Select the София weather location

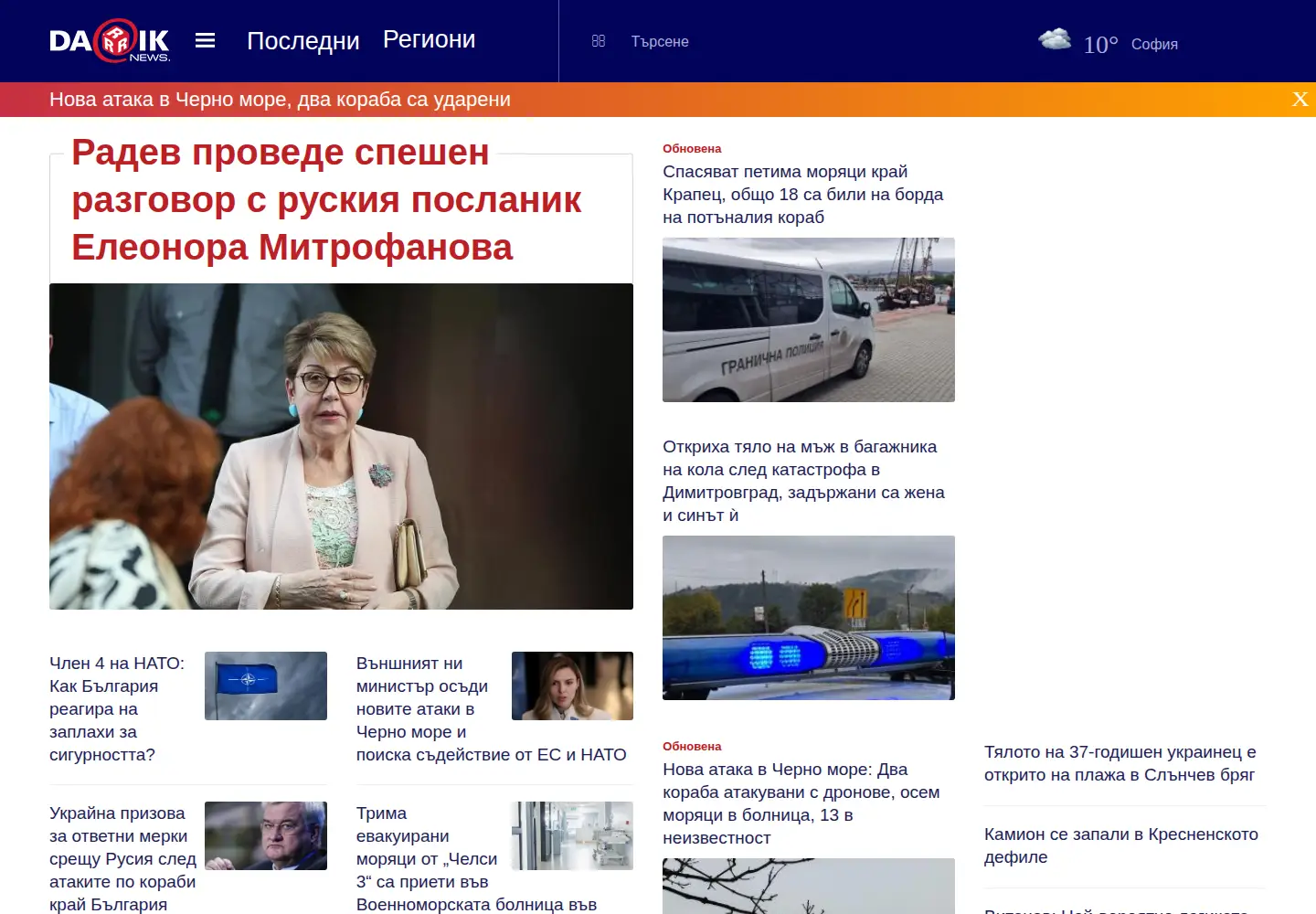[x=1154, y=44]
